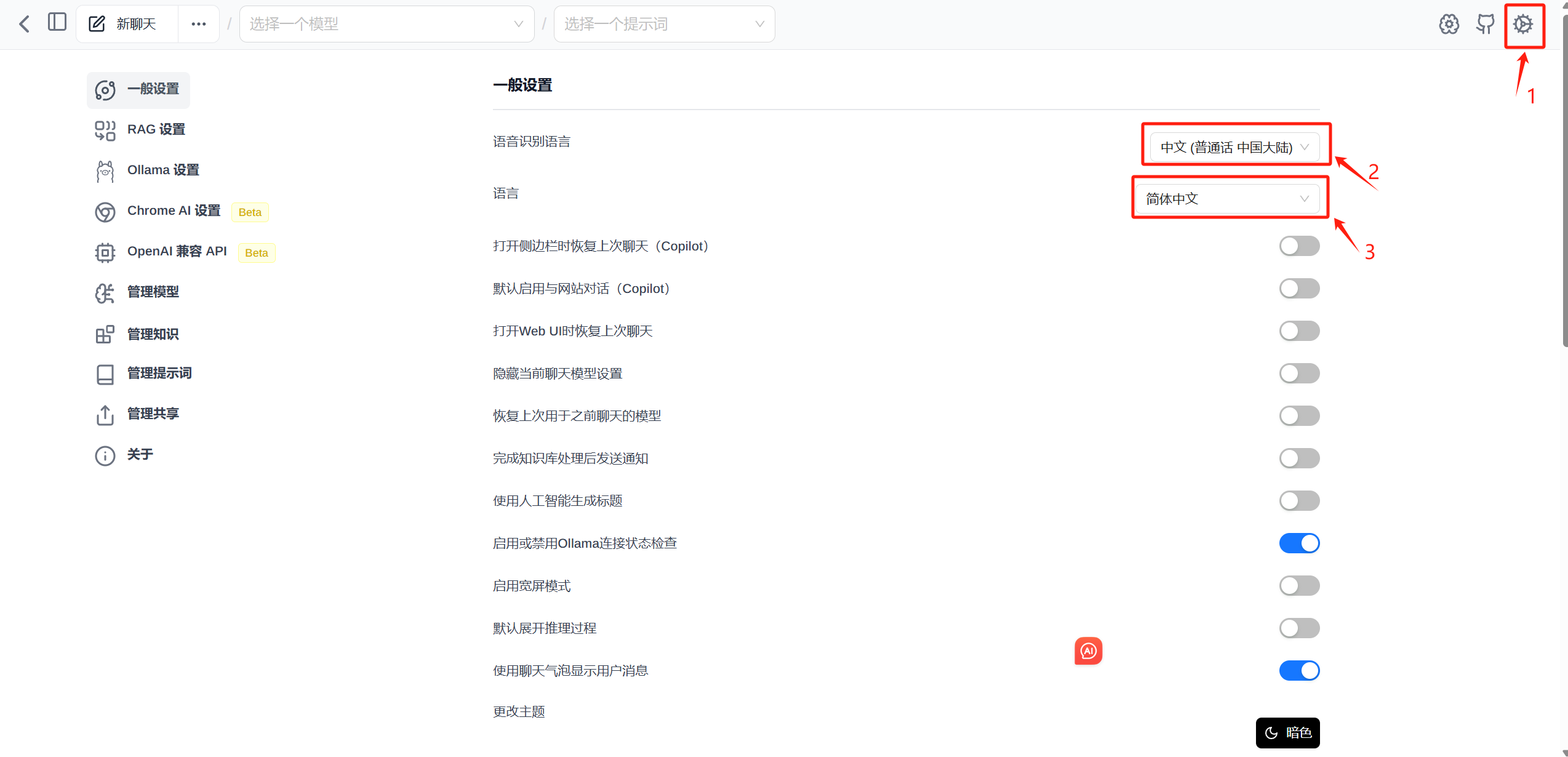The image size is (1568, 757).
Task: Toggle the sidebar panel icon
Action: click(57, 23)
